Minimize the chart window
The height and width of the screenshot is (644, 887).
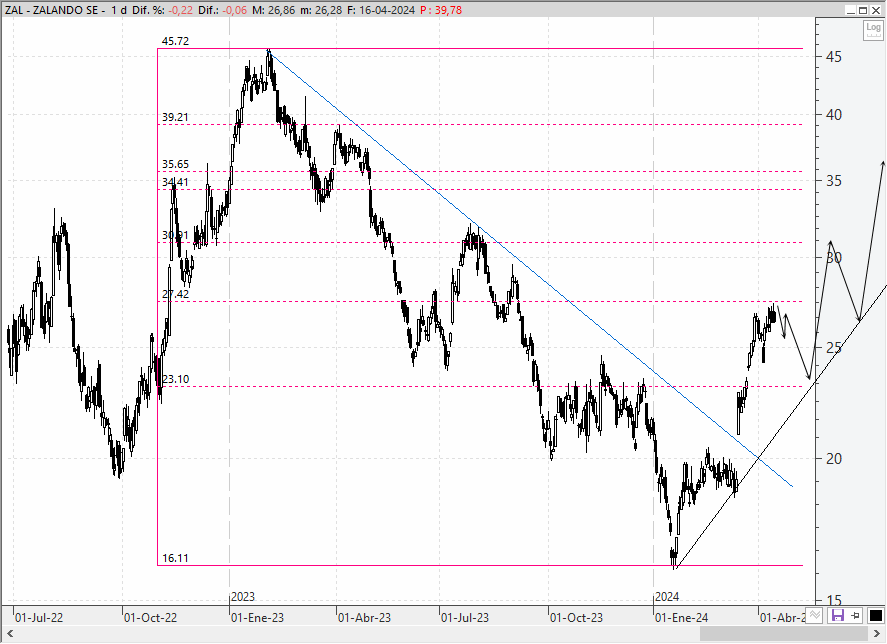[851, 10]
